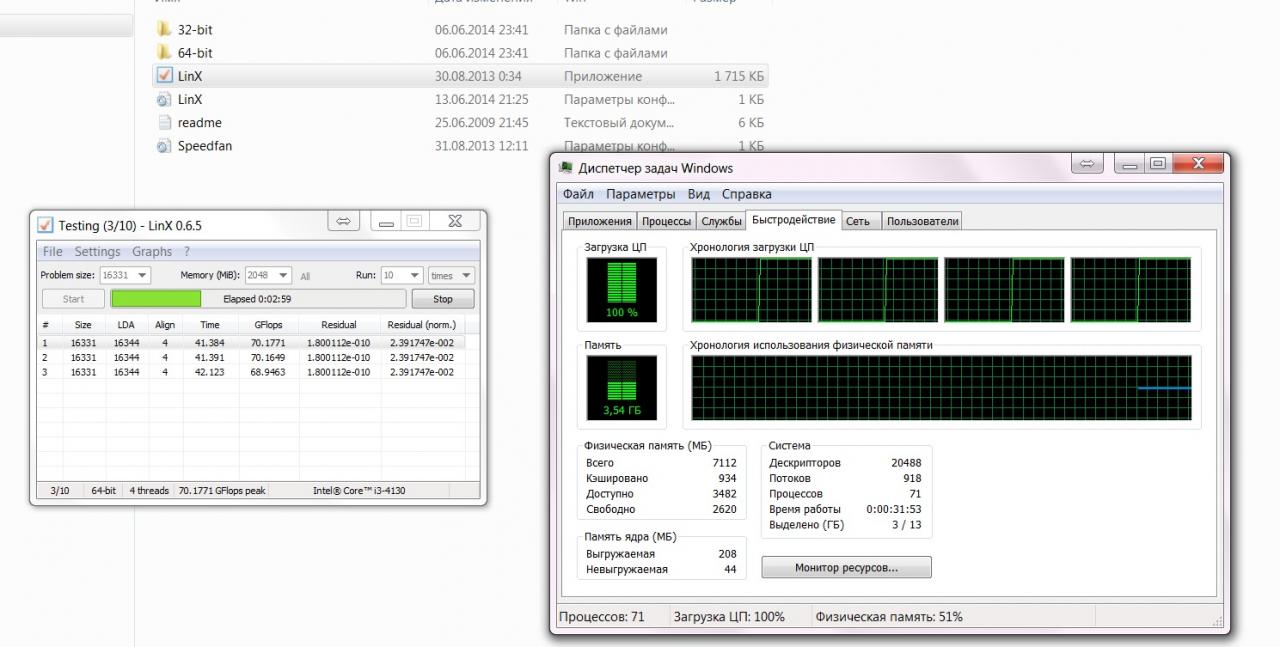Expand the Run count dropdown
Image resolution: width=1280 pixels, height=647 pixels.
pos(414,275)
